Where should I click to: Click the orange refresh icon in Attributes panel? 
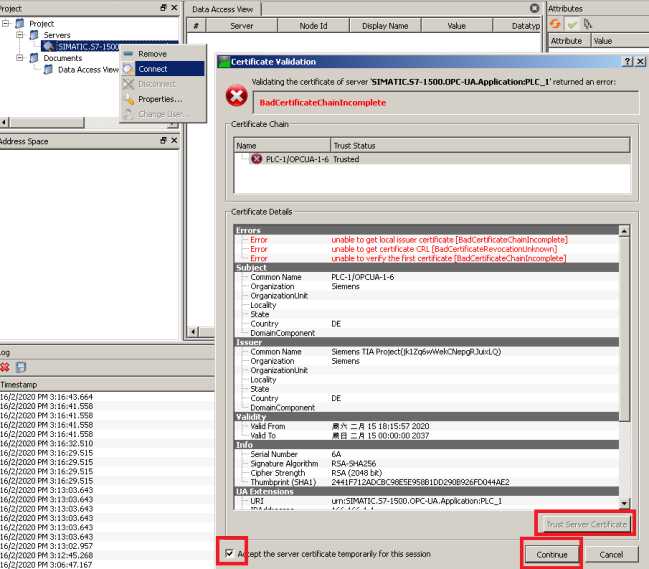[x=555, y=24]
